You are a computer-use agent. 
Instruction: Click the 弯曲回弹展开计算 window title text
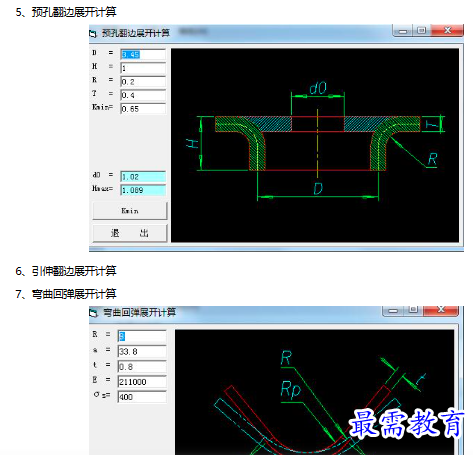coord(139,312)
